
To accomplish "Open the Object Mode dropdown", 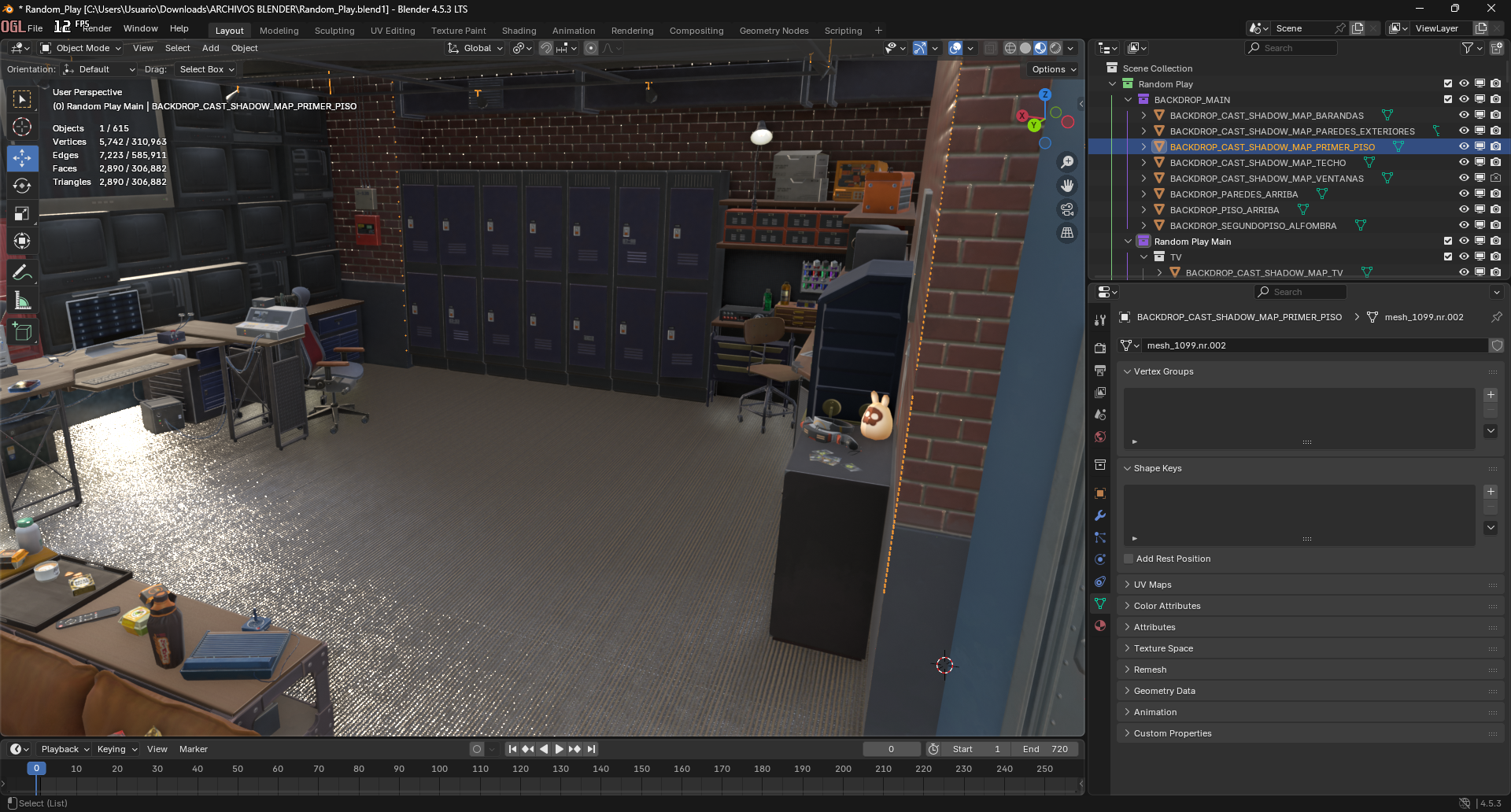I will [82, 48].
